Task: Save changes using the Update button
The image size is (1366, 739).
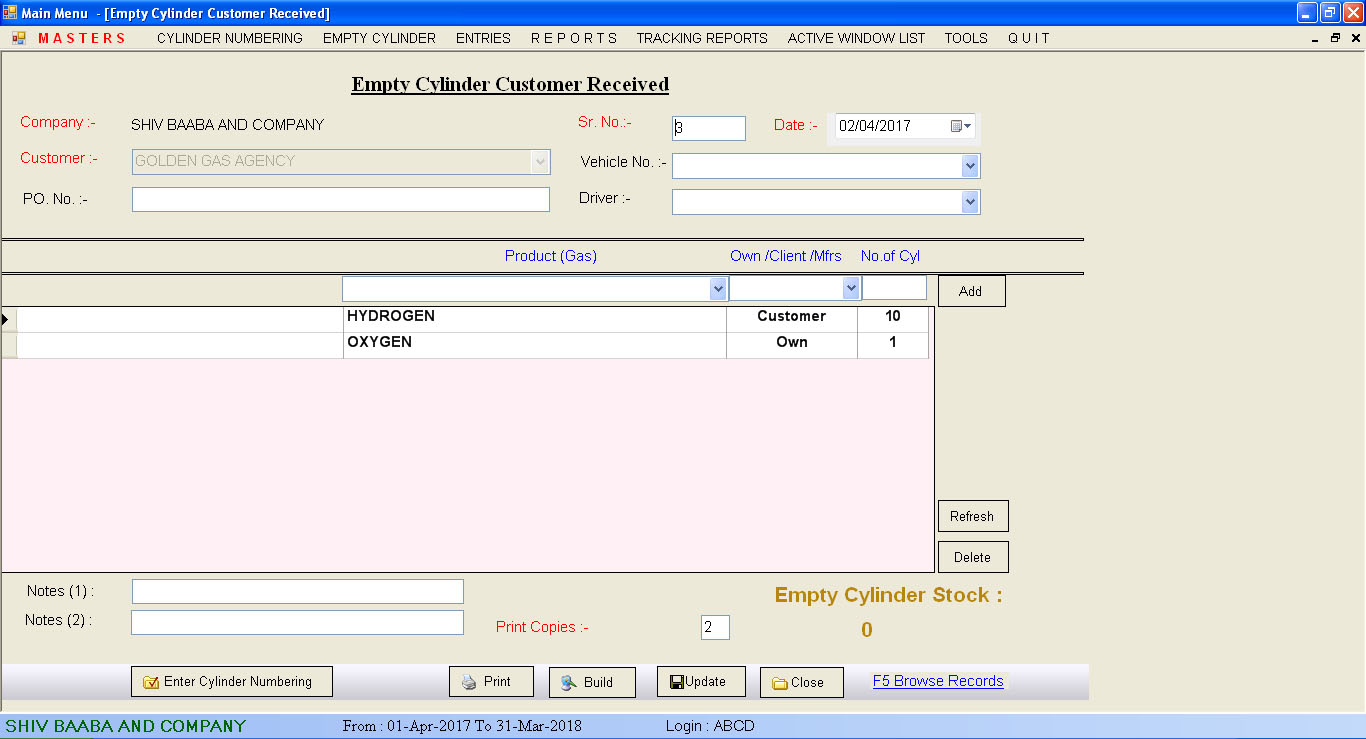Action: click(699, 682)
